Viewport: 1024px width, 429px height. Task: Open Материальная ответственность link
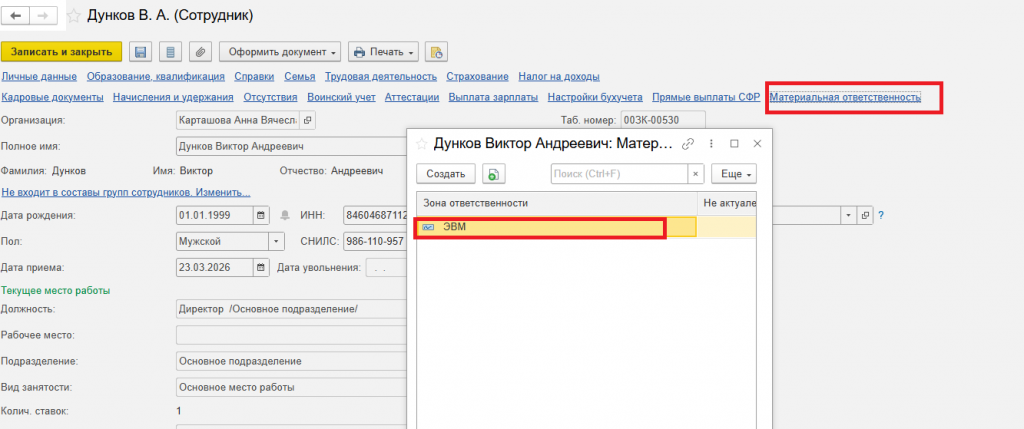845,97
